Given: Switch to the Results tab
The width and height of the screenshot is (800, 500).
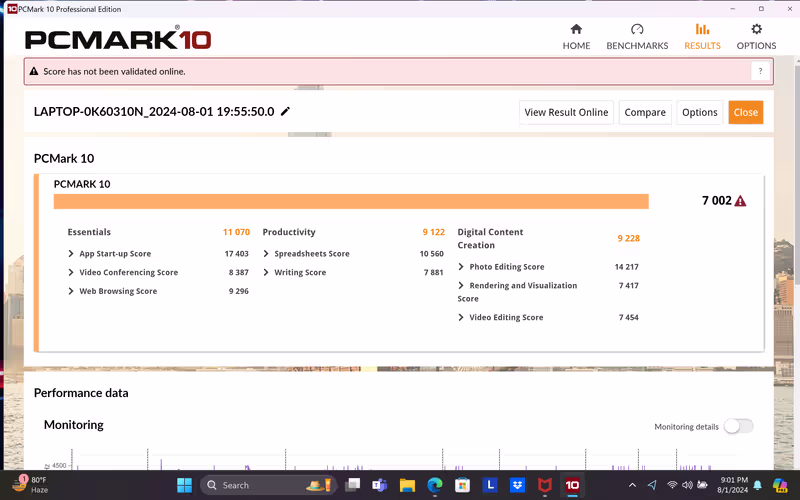Looking at the screenshot, I should (x=702, y=37).
